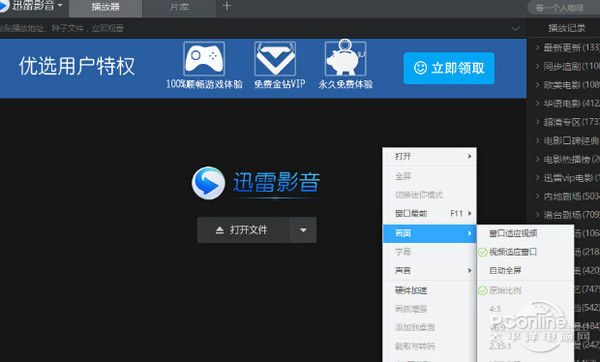Choose 全屏 in the context menu

tap(429, 176)
